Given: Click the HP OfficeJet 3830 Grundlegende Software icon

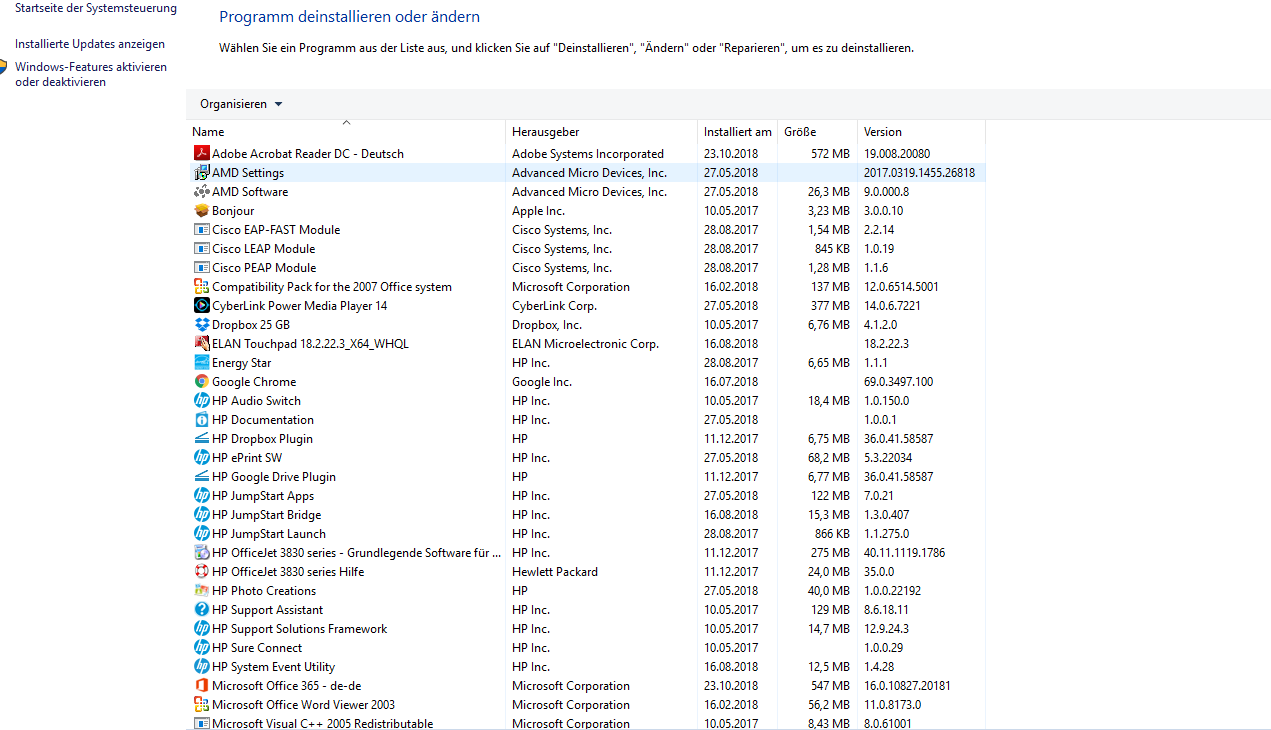Looking at the screenshot, I should pos(201,553).
